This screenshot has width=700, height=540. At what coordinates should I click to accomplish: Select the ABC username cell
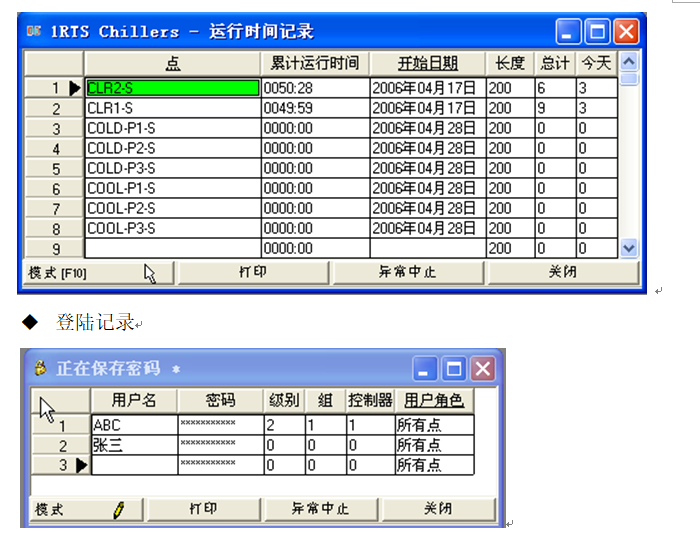[x=134, y=425]
